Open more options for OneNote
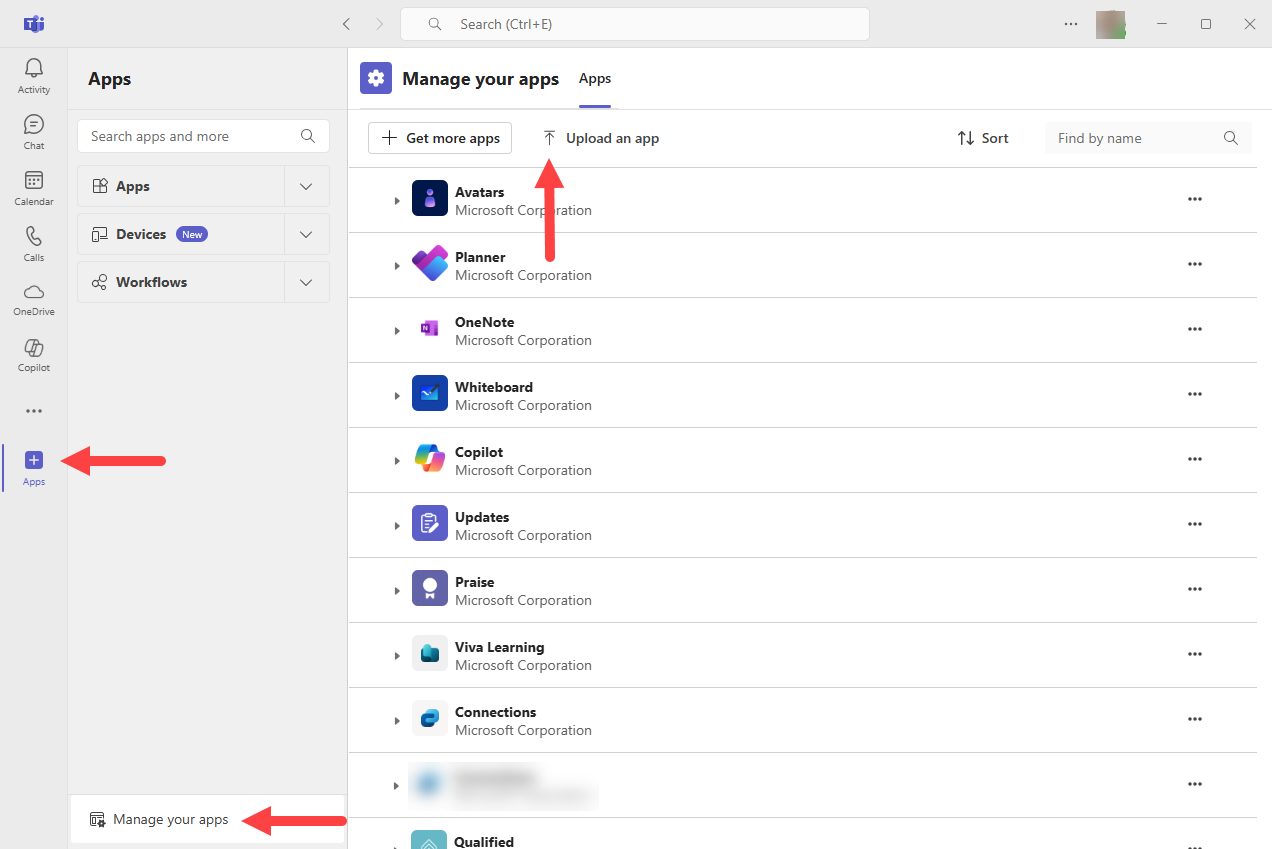The height and width of the screenshot is (849, 1272). click(x=1194, y=329)
